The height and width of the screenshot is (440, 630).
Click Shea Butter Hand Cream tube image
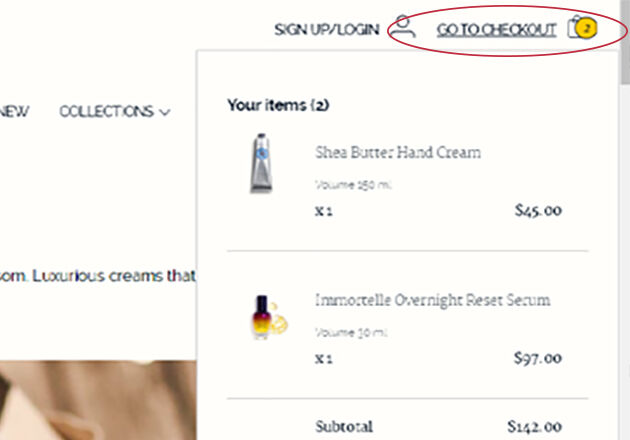(261, 163)
